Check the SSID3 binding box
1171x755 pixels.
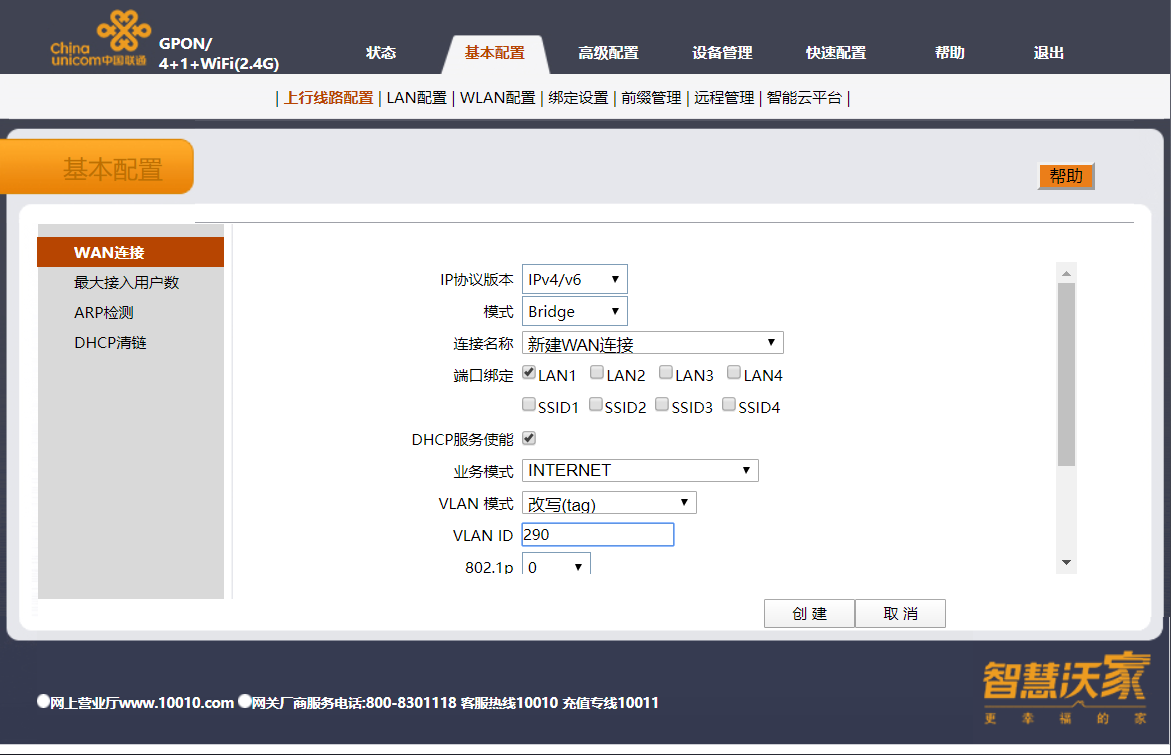[x=662, y=404]
